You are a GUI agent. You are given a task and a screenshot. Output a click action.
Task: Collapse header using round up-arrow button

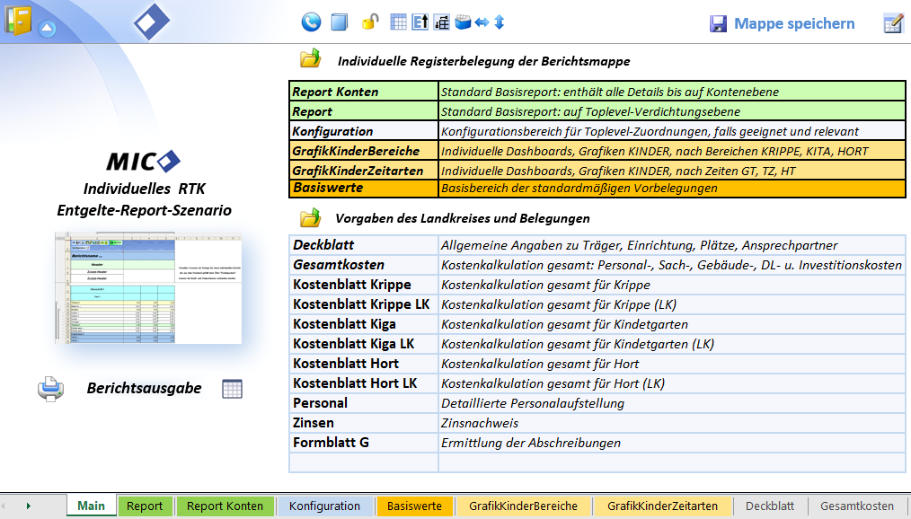click(x=47, y=28)
